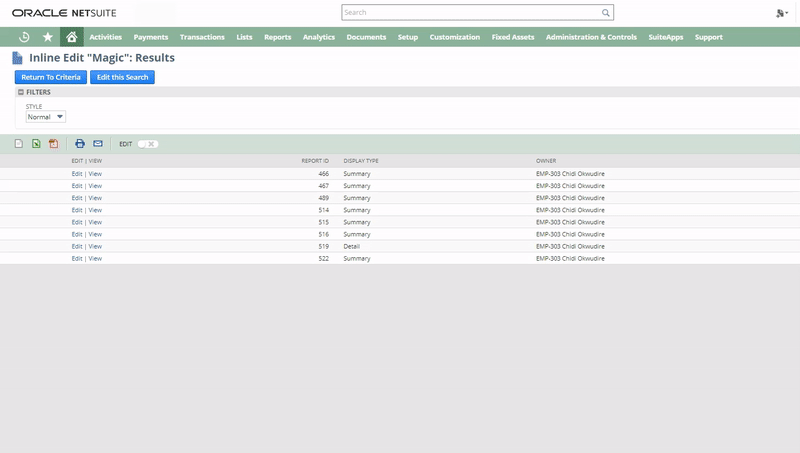
Task: Click View link for report 515
Action: [x=95, y=222]
